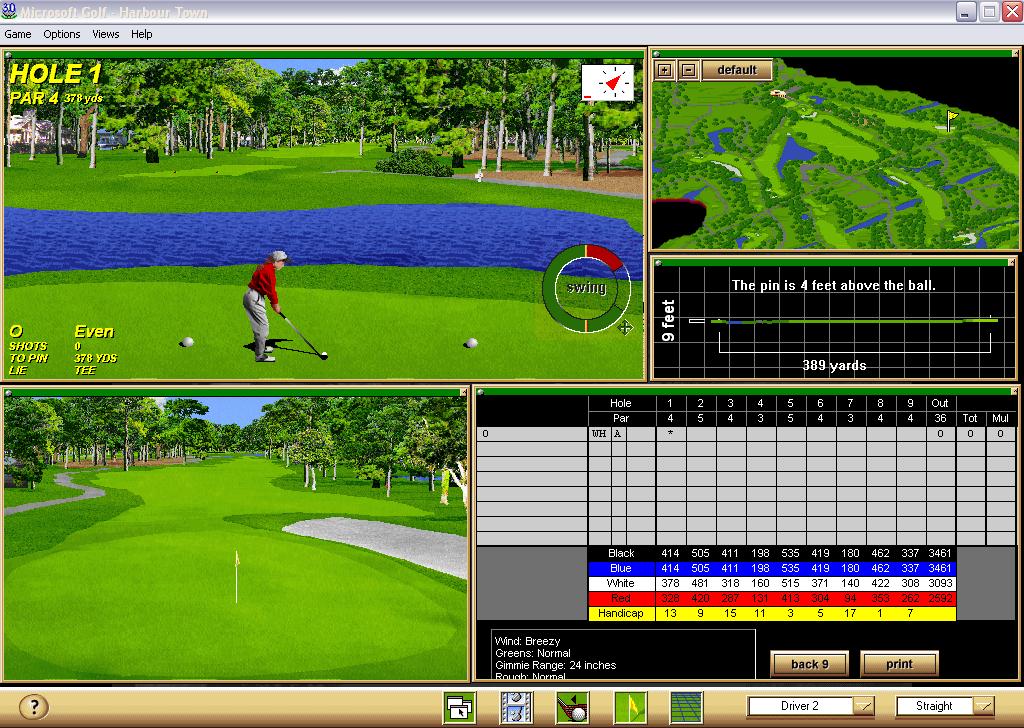Image resolution: width=1024 pixels, height=728 pixels.
Task: Close the green view panel
Action: (463, 392)
